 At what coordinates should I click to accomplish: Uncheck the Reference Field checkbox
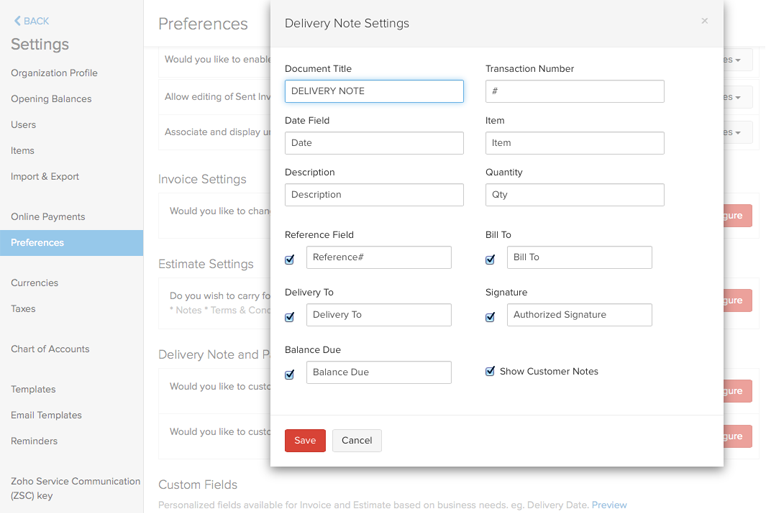click(290, 259)
